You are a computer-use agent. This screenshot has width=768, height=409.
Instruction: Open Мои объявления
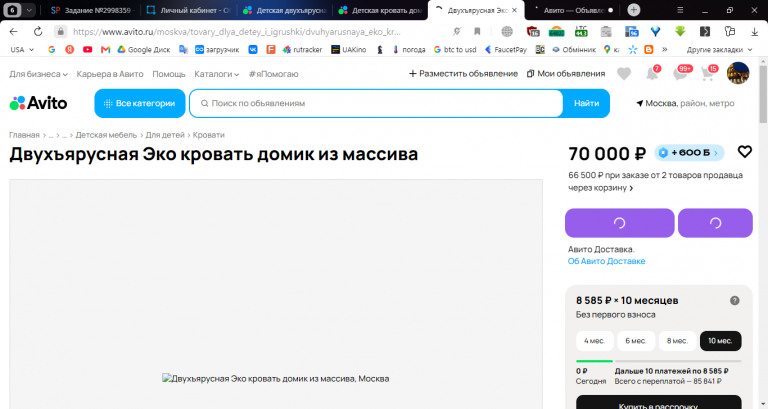566,73
